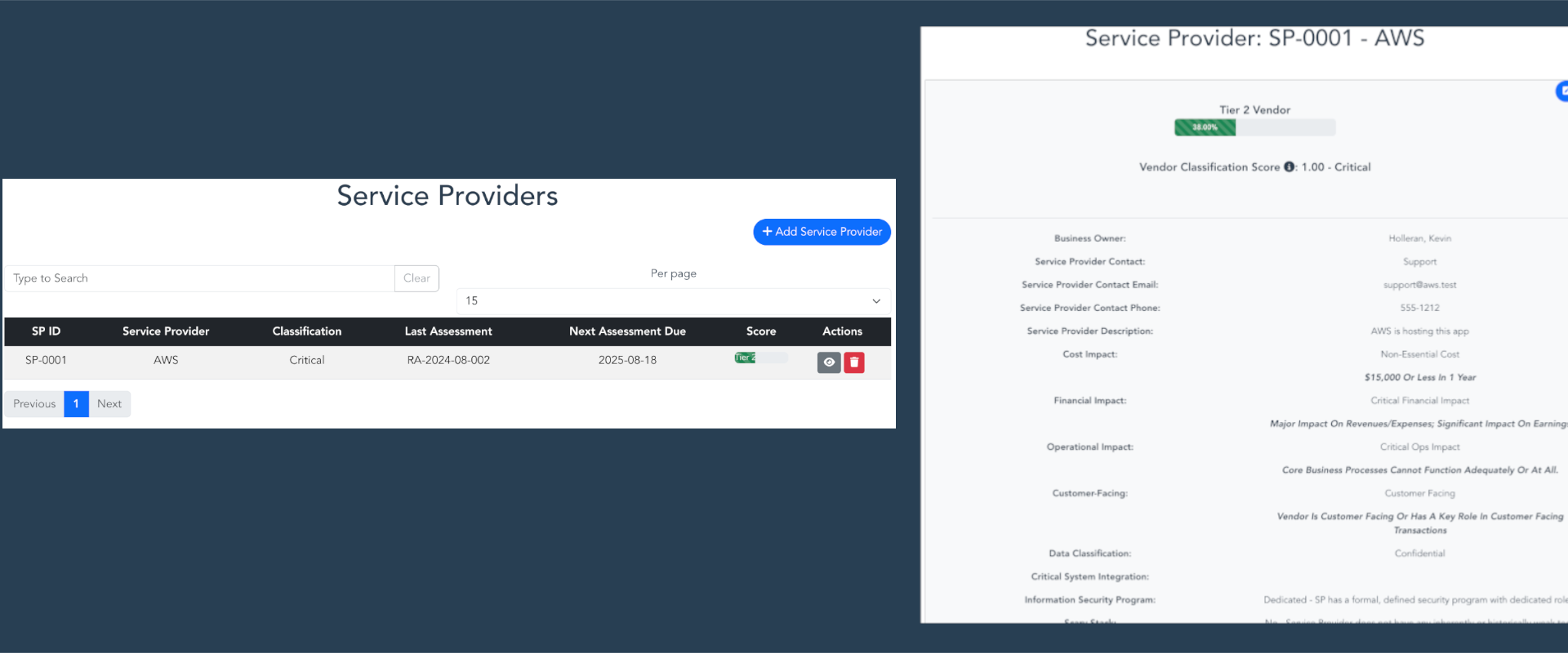Click the Critical classification cell
The width and height of the screenshot is (1568, 653).
[307, 360]
